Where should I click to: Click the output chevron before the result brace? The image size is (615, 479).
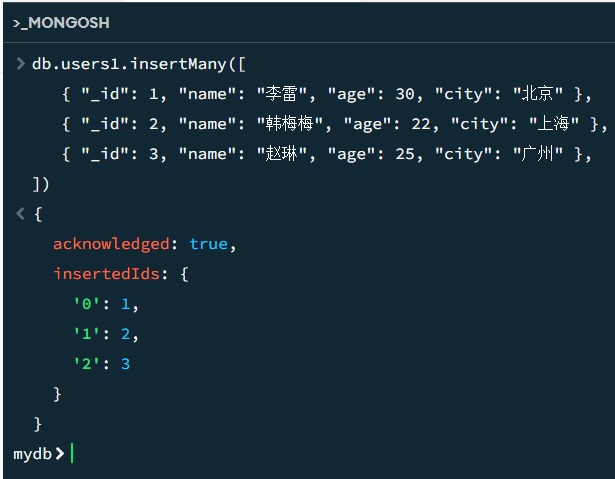pyautogui.click(x=21, y=214)
